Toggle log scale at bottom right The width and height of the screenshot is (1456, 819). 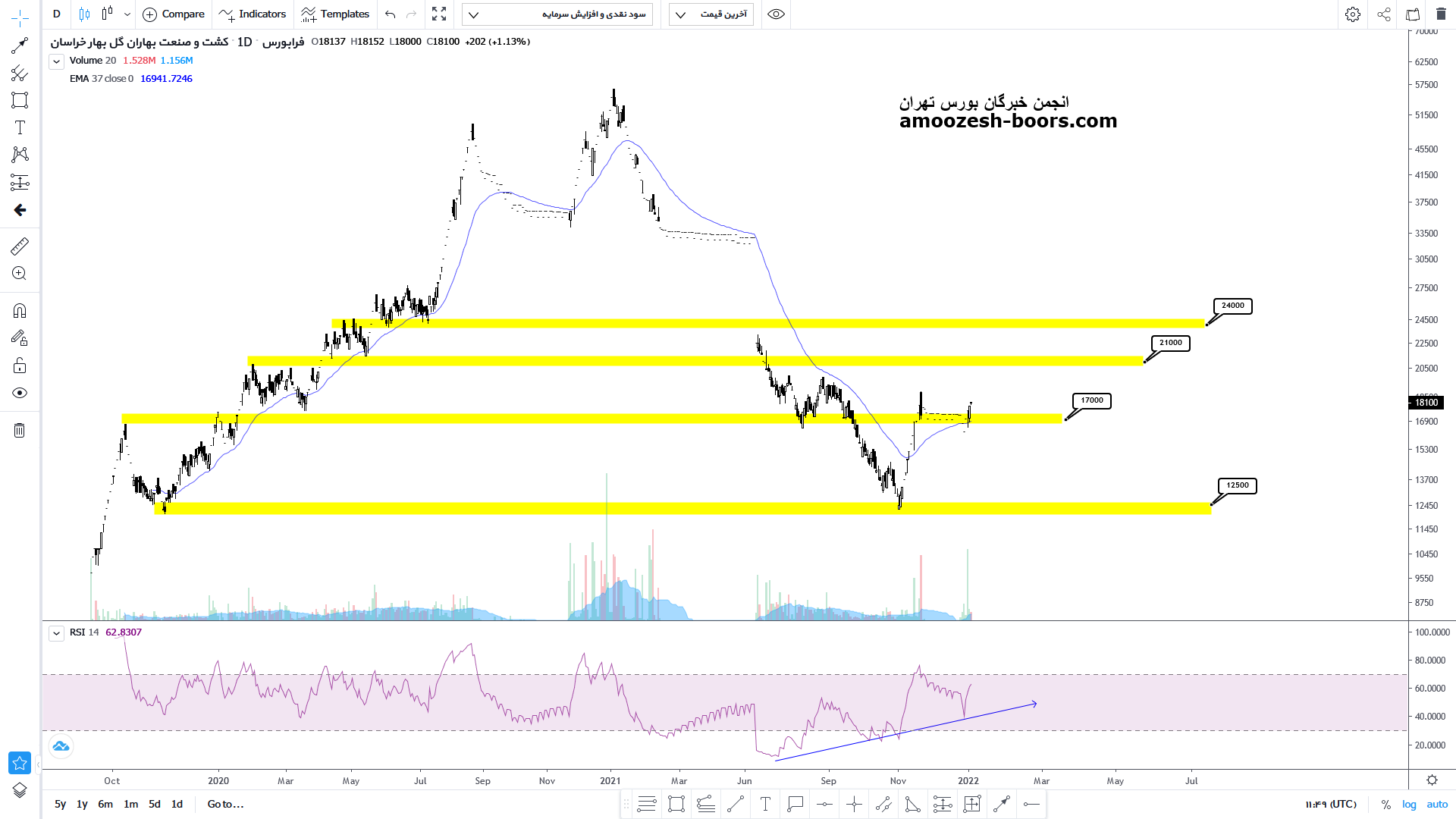1409,804
